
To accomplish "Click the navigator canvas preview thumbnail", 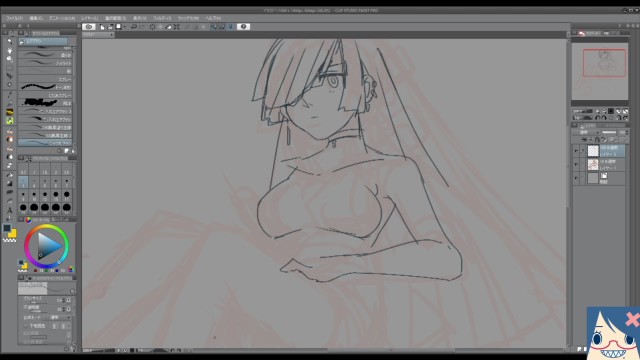I will tap(600, 71).
